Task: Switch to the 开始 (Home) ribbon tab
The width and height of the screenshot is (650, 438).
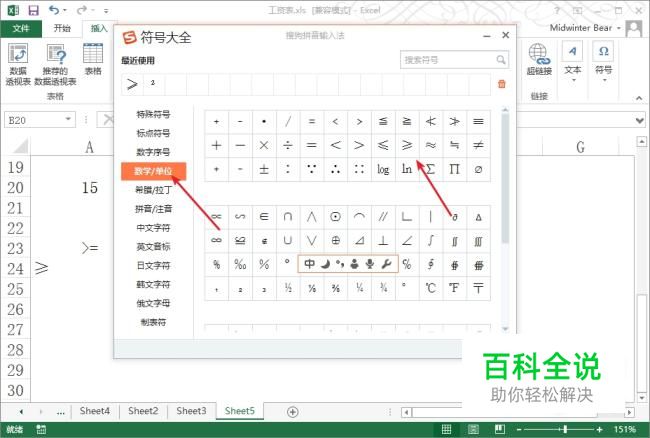Action: pos(62,28)
